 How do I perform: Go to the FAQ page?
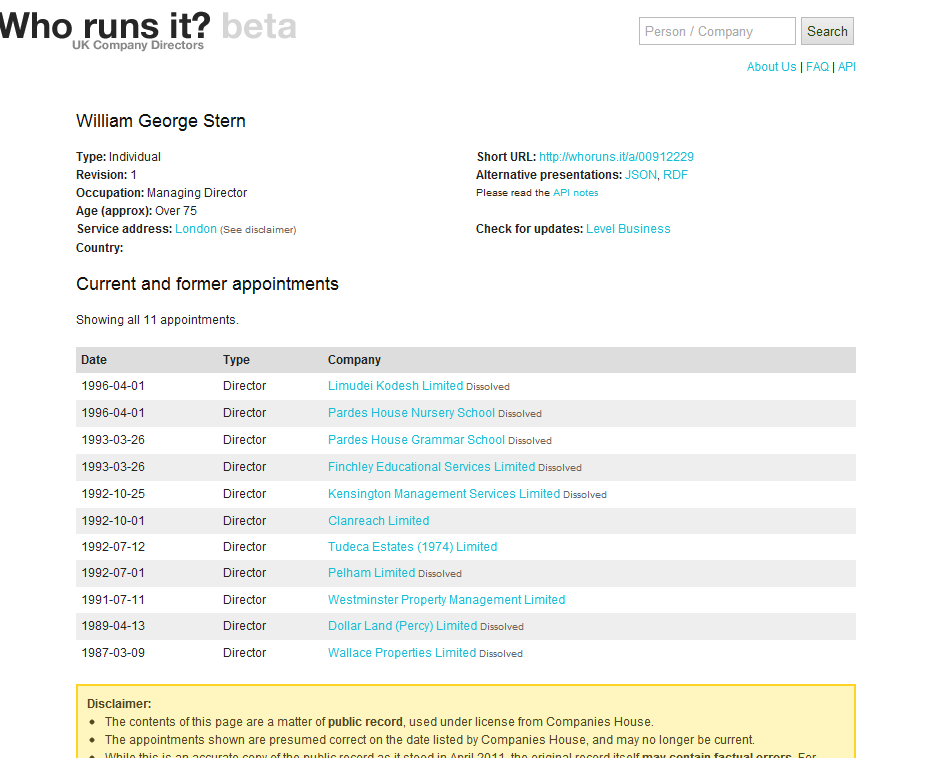[x=817, y=67]
